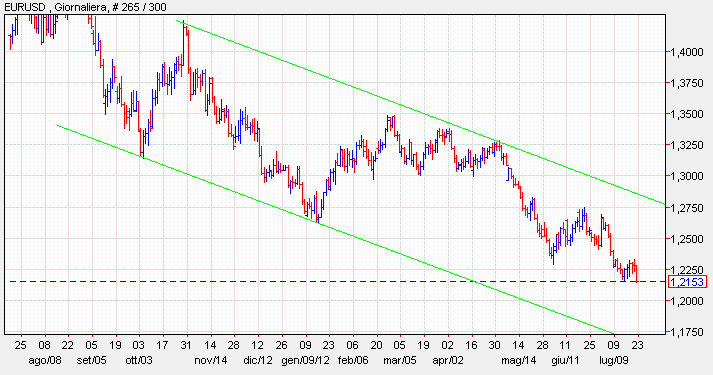Select day tick label 31 on date axis
The width and height of the screenshot is (713, 375).
[x=186, y=345]
